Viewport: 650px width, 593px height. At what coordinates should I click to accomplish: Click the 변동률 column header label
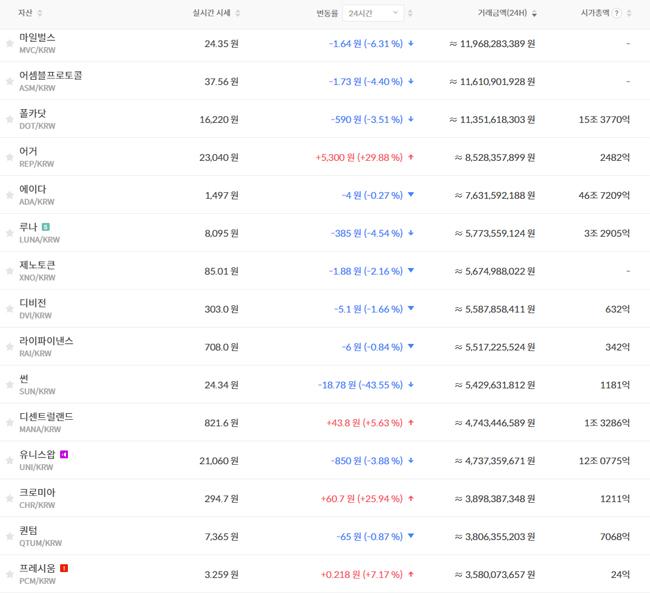pos(327,13)
